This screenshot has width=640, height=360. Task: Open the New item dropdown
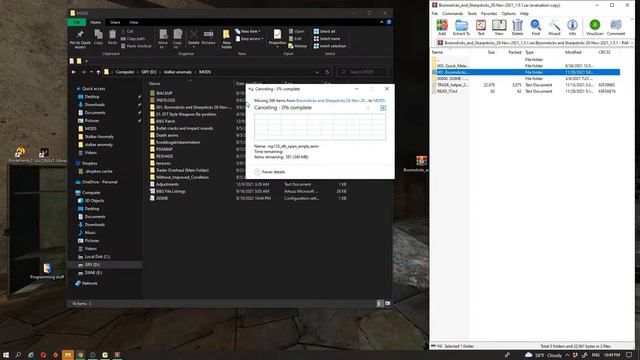click(x=248, y=31)
